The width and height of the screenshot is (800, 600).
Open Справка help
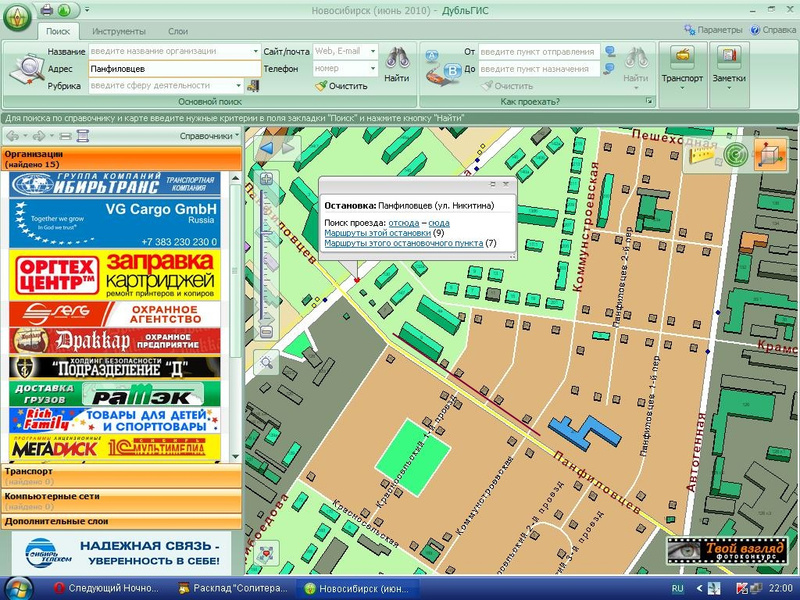click(773, 30)
